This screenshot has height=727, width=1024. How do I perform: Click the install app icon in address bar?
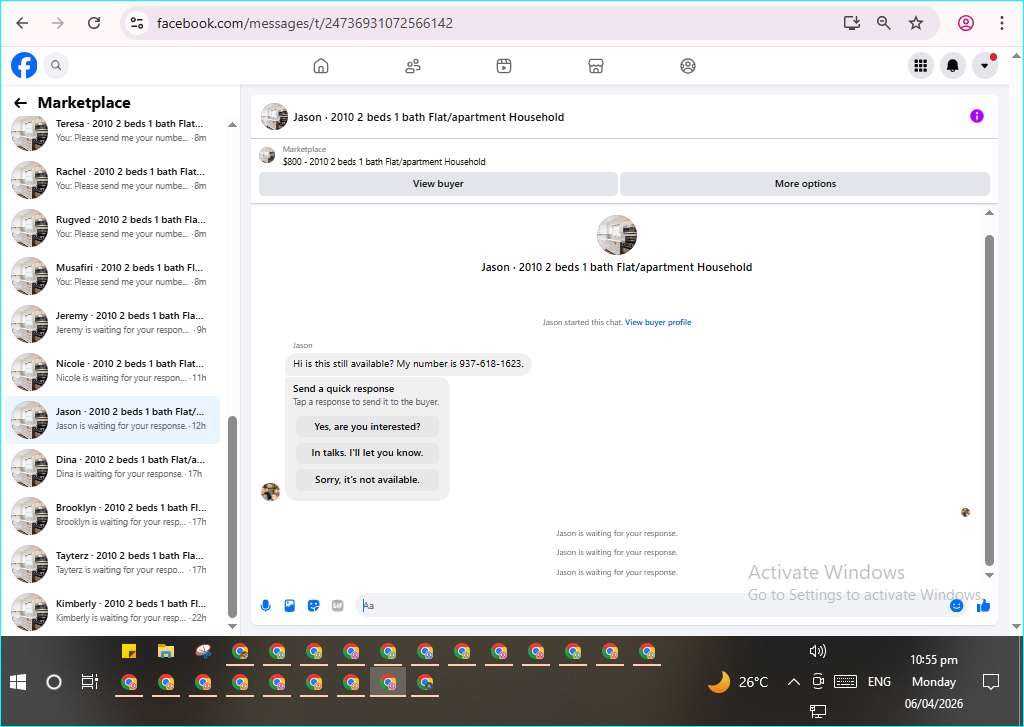click(852, 23)
